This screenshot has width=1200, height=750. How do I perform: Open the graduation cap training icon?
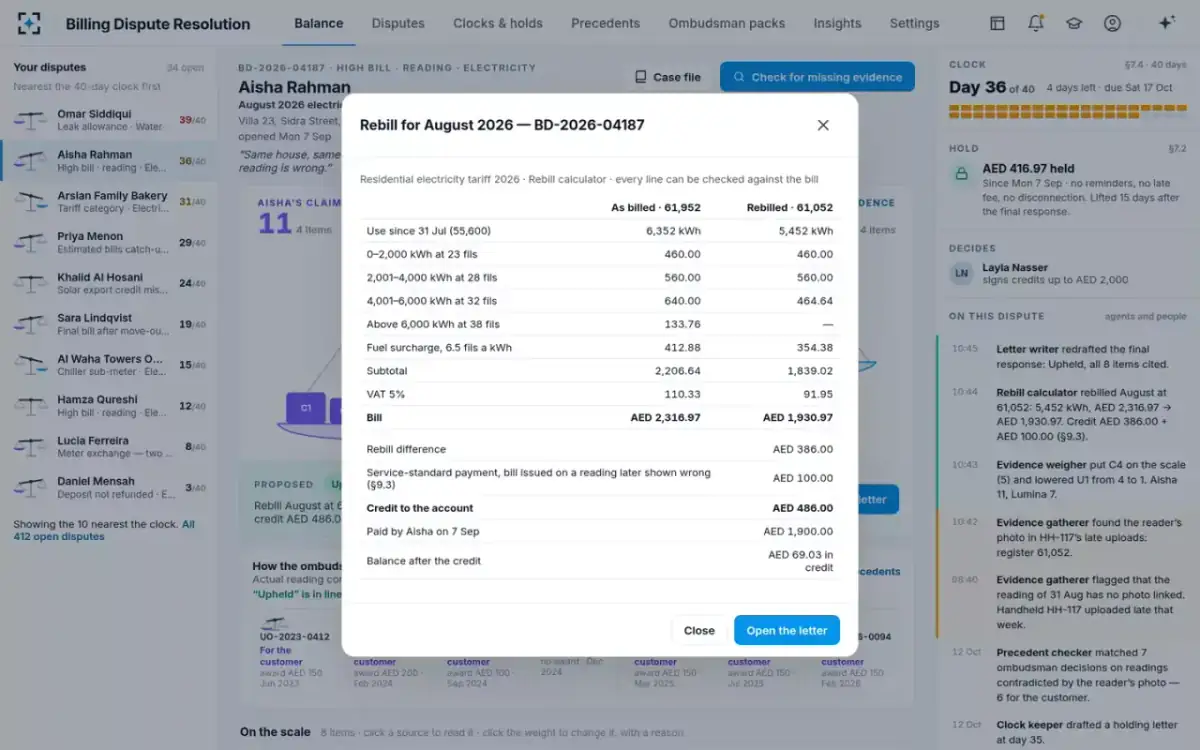click(1074, 23)
